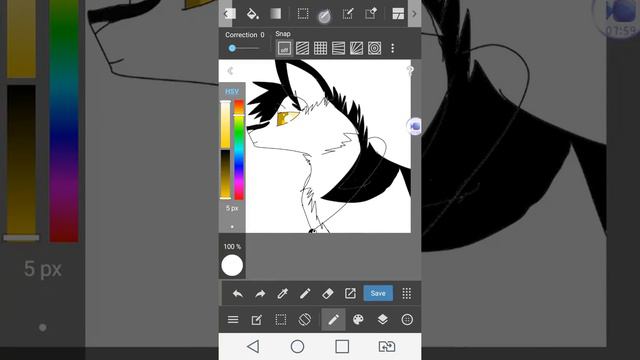Enable radial lines snap
This screenshot has width=640, height=360.
tap(356, 49)
